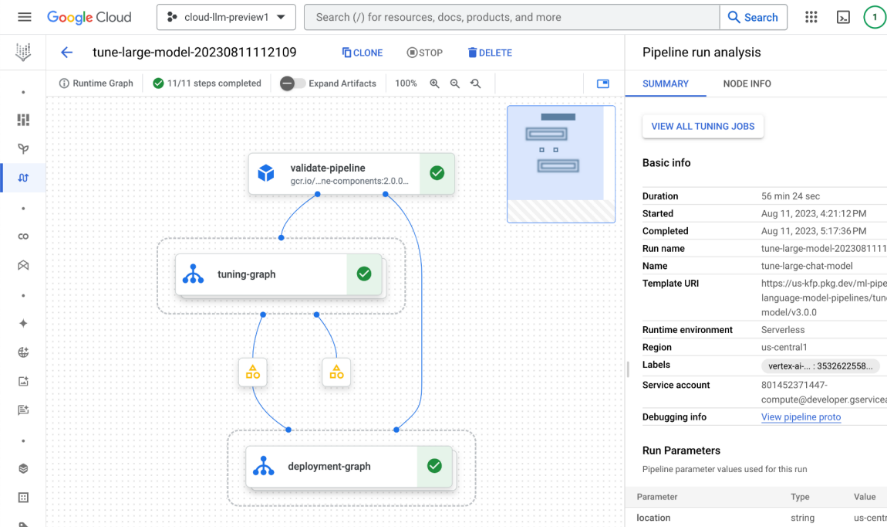Open the Model Garden sprout icon
The image size is (888, 527).
pyautogui.click(x=23, y=149)
